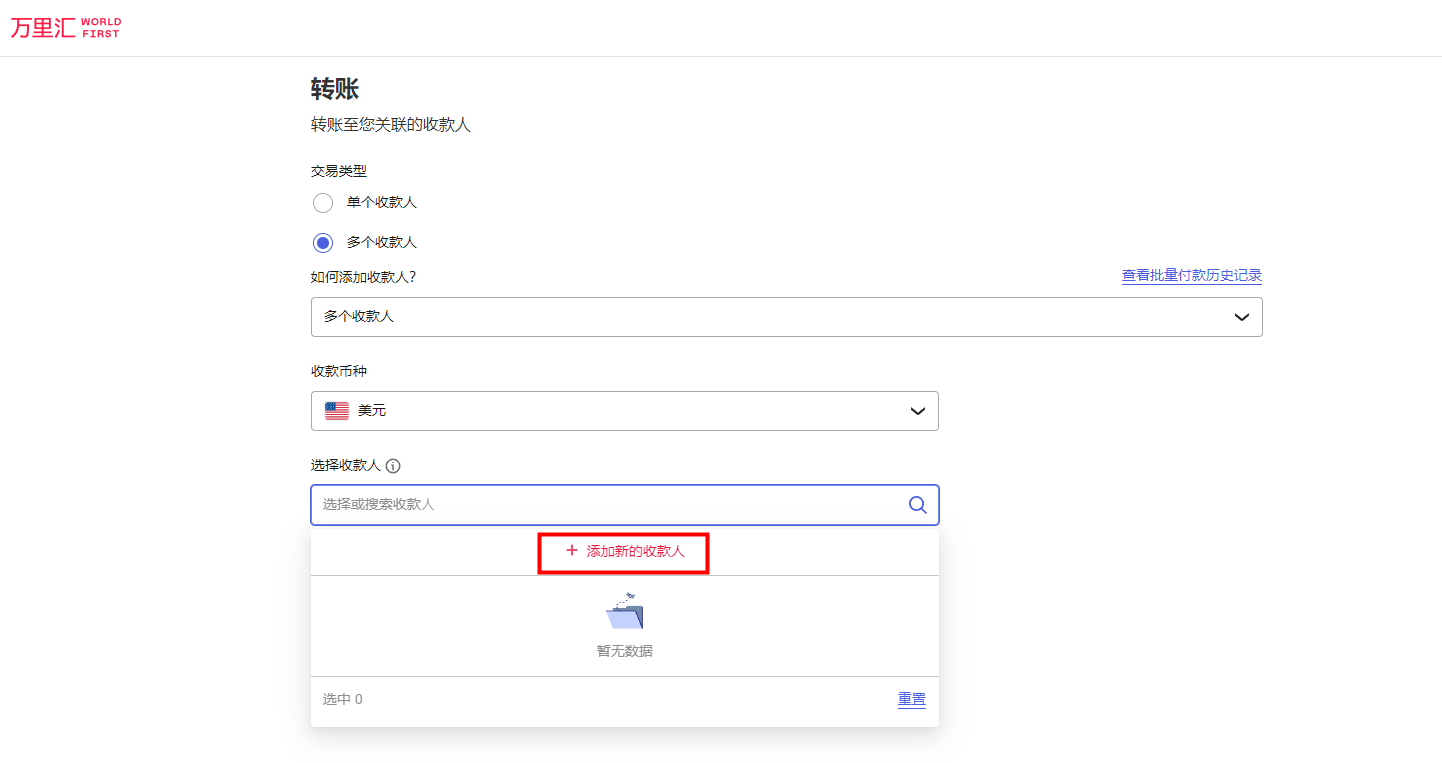Click the 选中 0 selection counter
The image size is (1442, 763).
343,700
